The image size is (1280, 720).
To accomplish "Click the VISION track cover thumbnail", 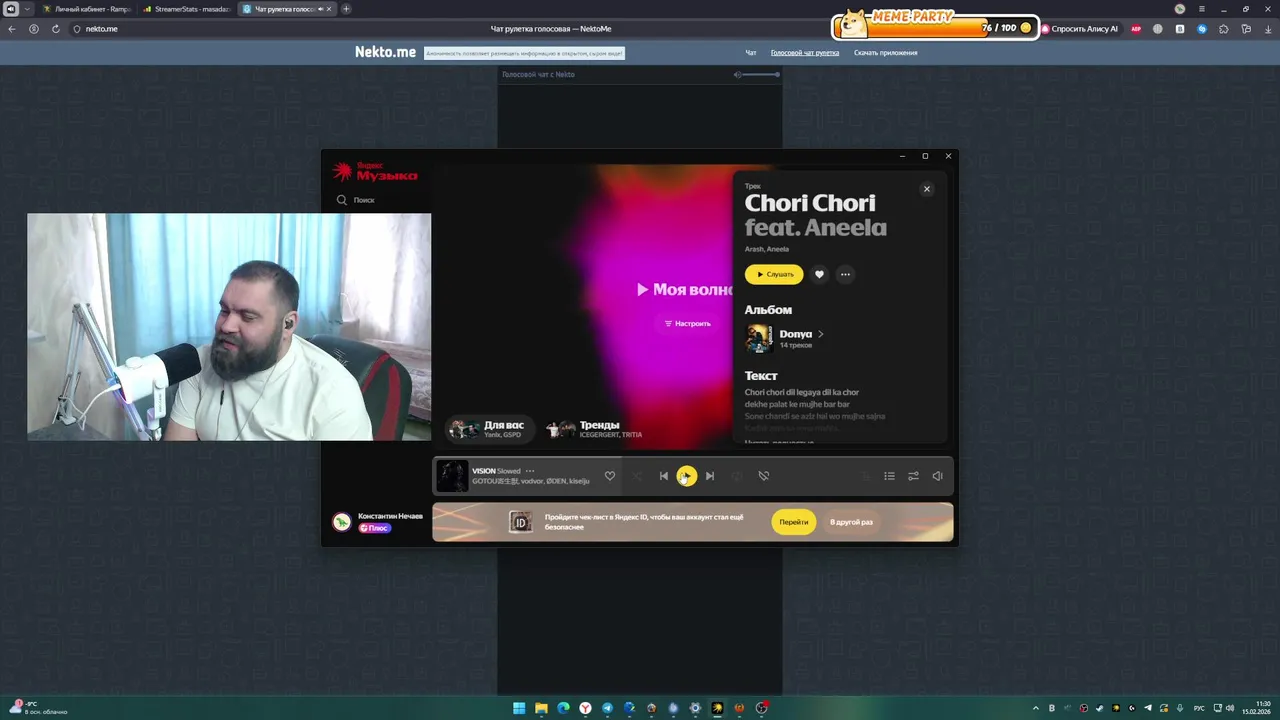I will click(x=452, y=476).
